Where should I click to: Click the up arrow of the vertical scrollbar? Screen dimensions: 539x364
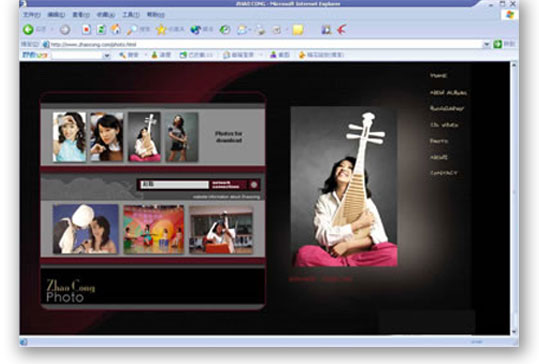pyautogui.click(x=514, y=65)
